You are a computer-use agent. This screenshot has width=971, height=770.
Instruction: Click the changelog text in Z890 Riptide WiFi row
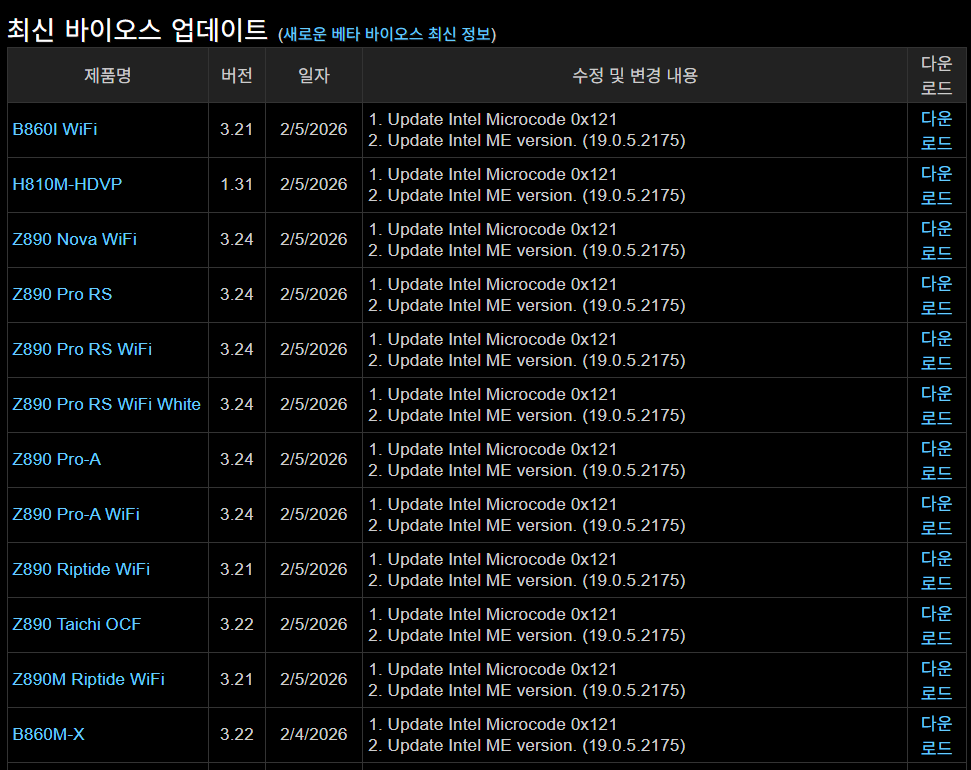point(526,570)
